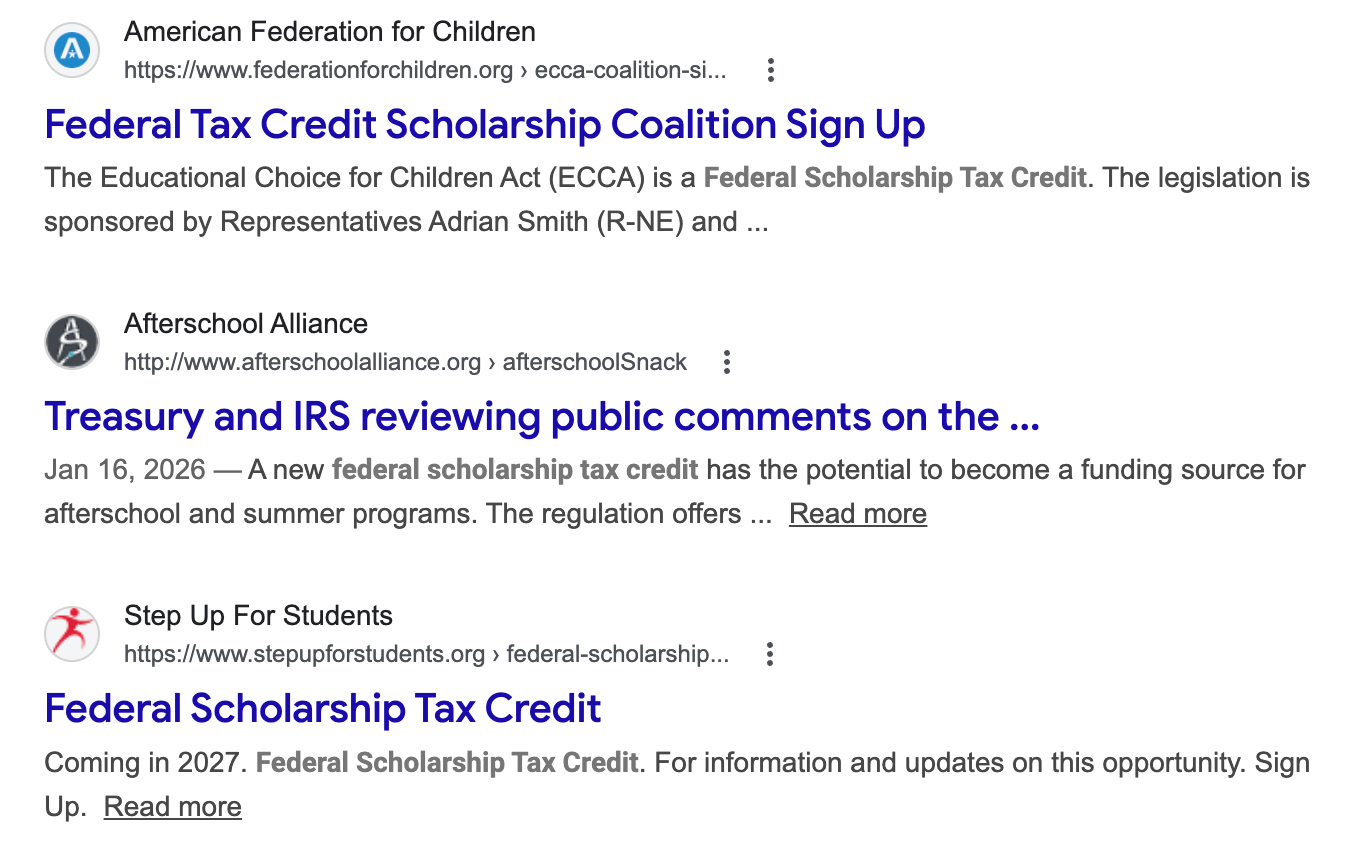Open three-dot menu for stepupforstudents.org result

point(770,654)
